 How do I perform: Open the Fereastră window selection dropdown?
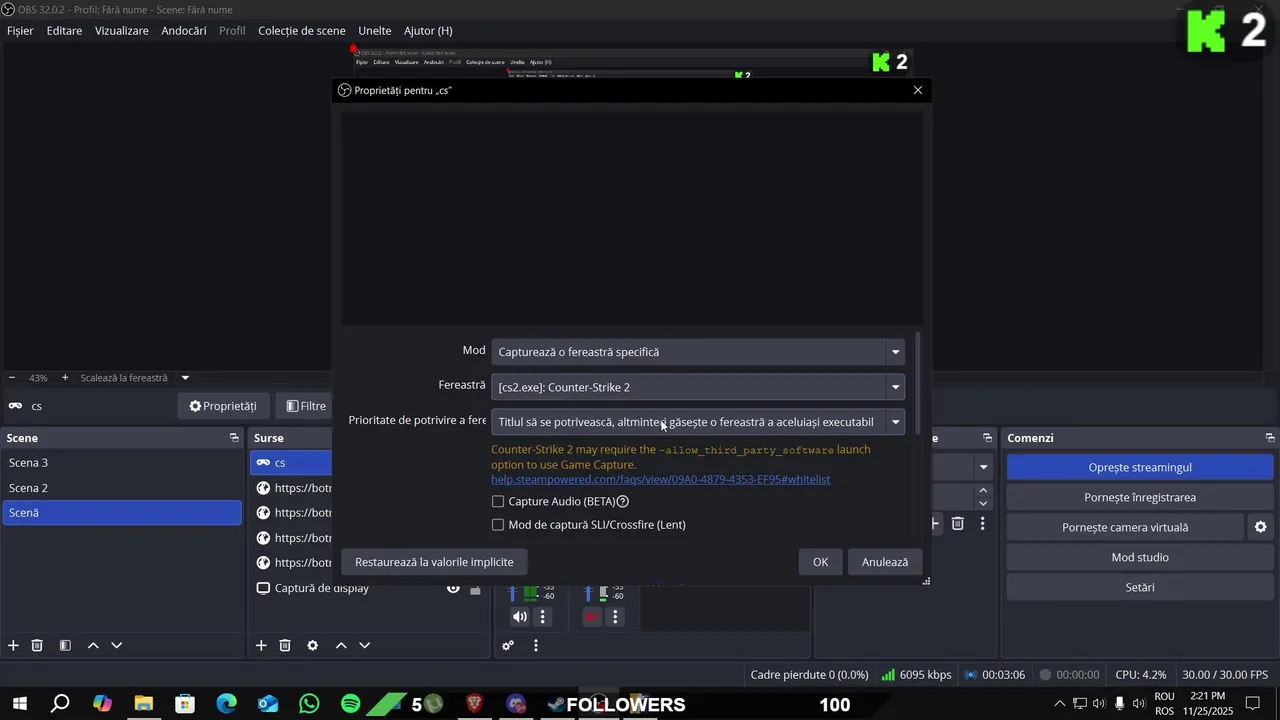[x=698, y=387]
